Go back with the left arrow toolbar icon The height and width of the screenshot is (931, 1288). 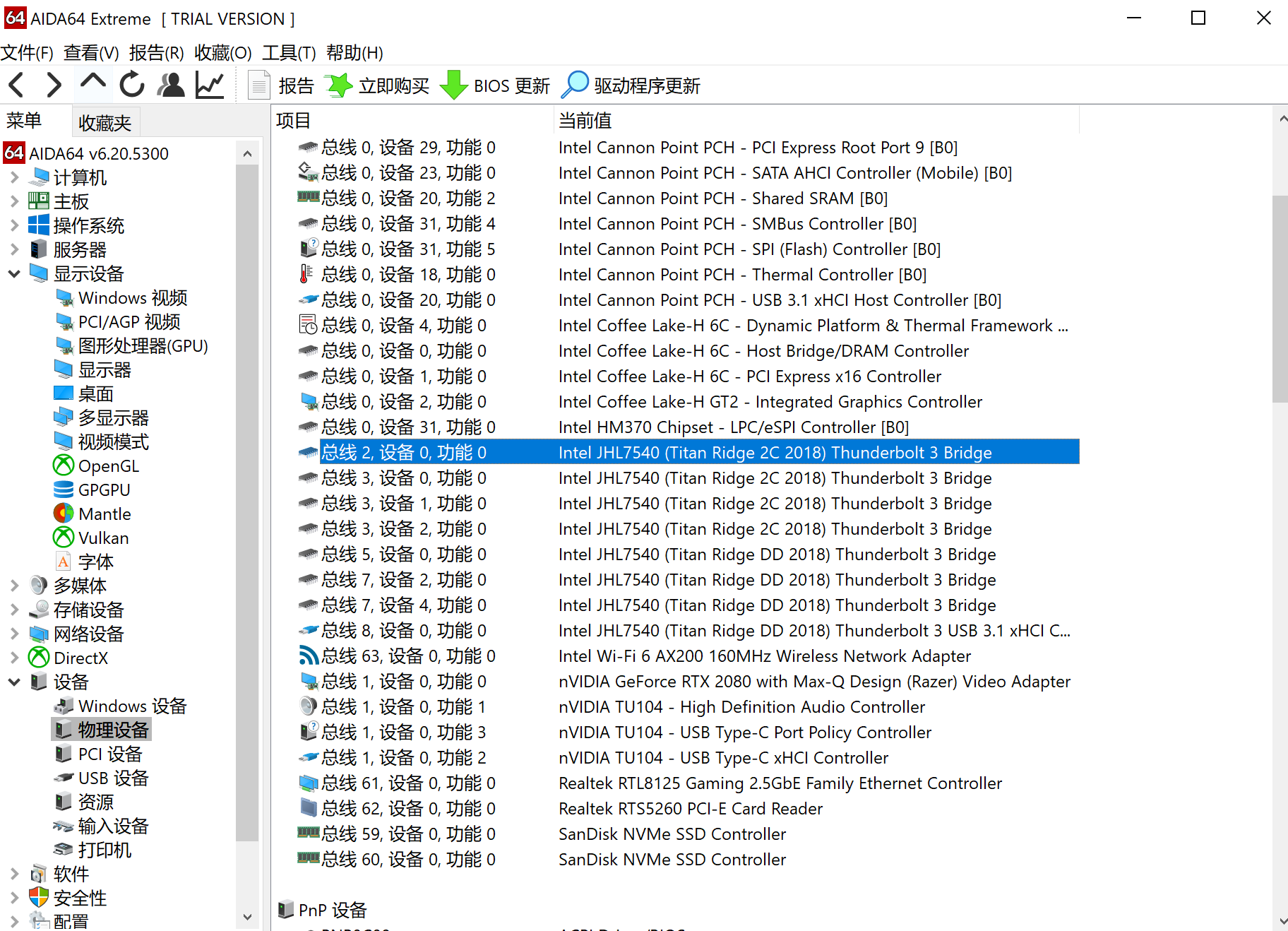point(17,85)
